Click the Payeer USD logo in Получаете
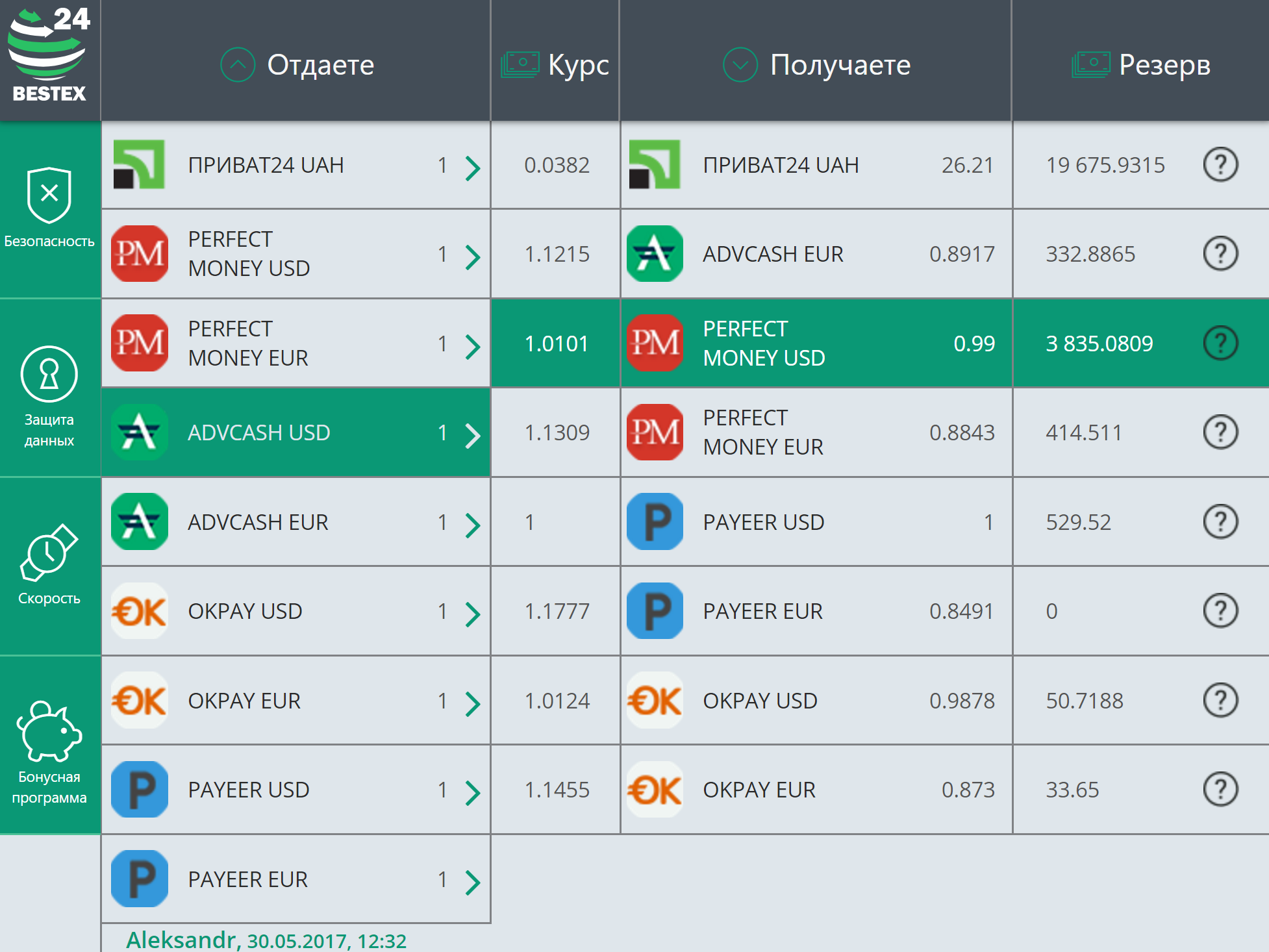 coord(655,521)
